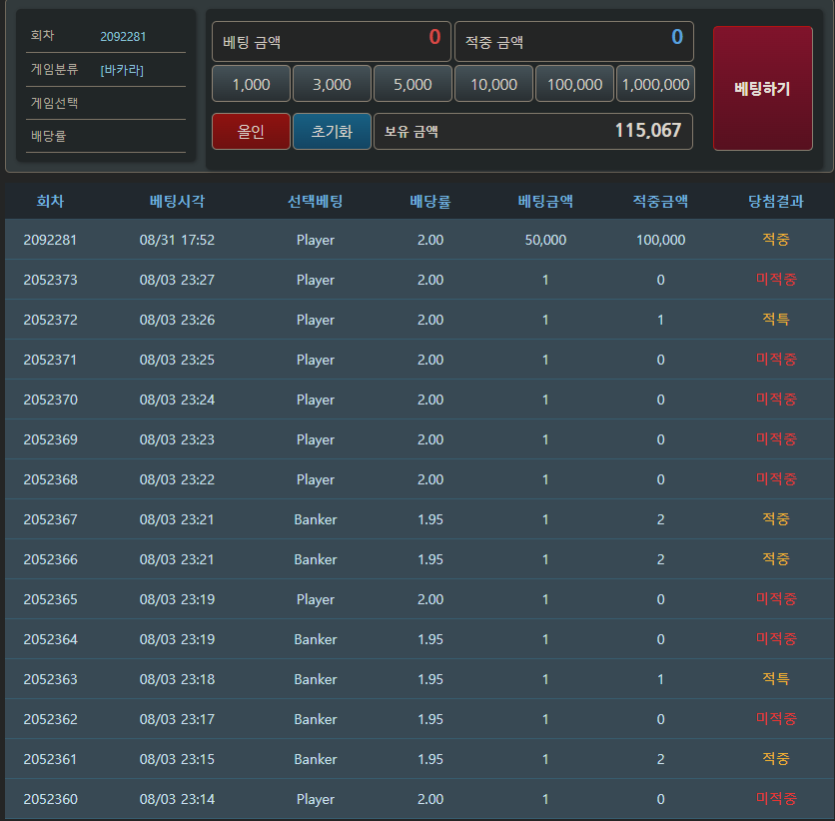Click round number 2052371
This screenshot has height=821, width=835.
coord(50,360)
